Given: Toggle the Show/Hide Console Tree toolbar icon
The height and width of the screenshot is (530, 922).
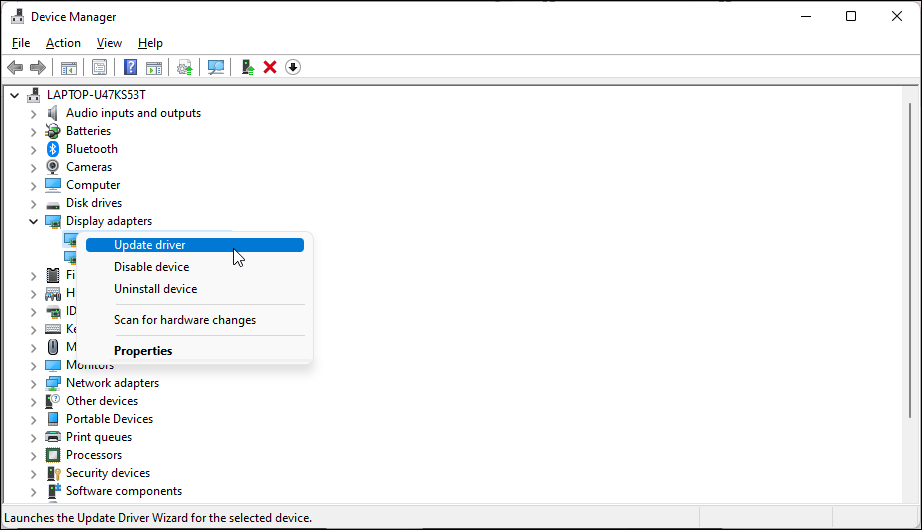Looking at the screenshot, I should click(69, 68).
